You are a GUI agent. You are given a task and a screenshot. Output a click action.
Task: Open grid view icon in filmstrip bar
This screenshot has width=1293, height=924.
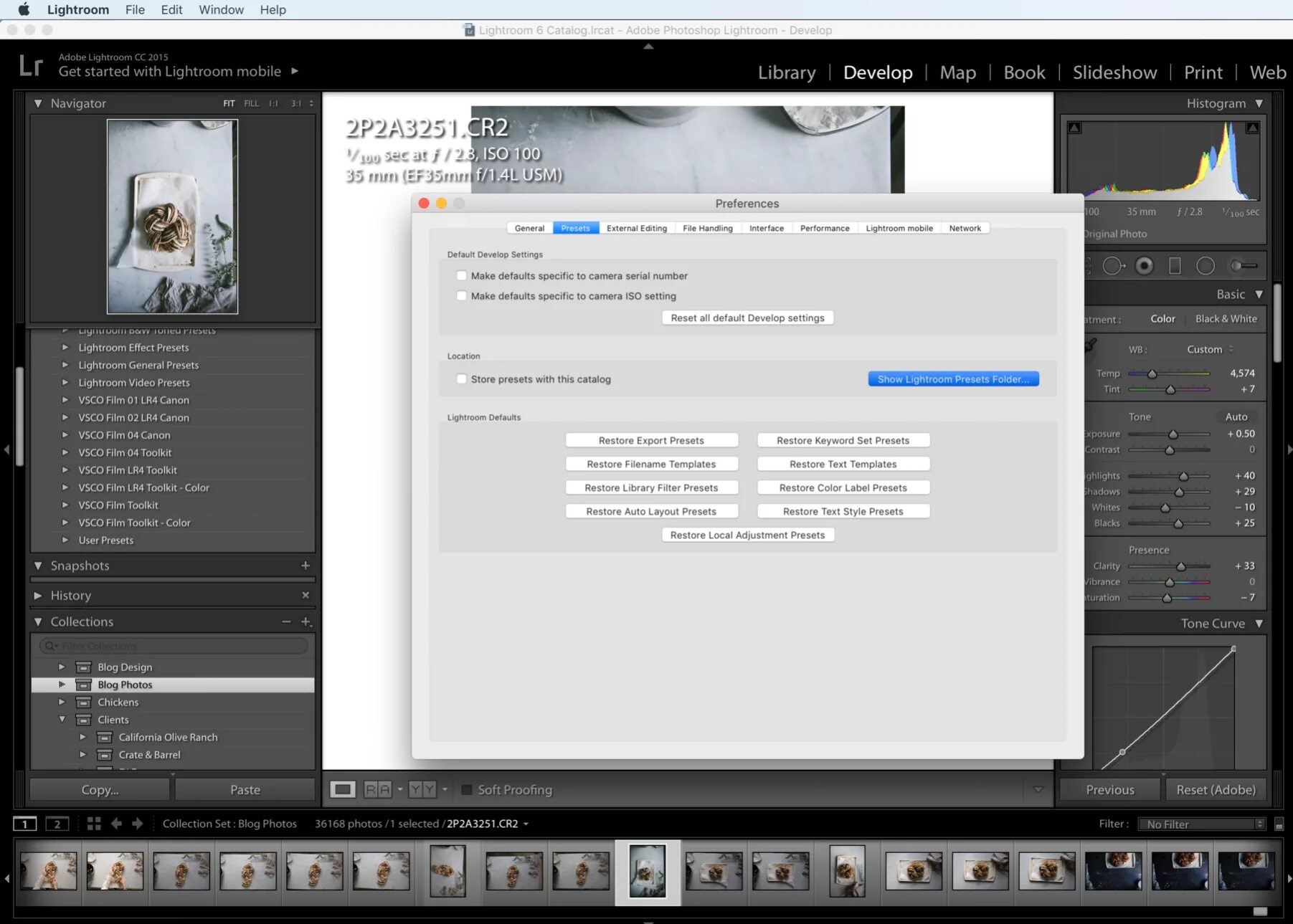click(x=94, y=824)
